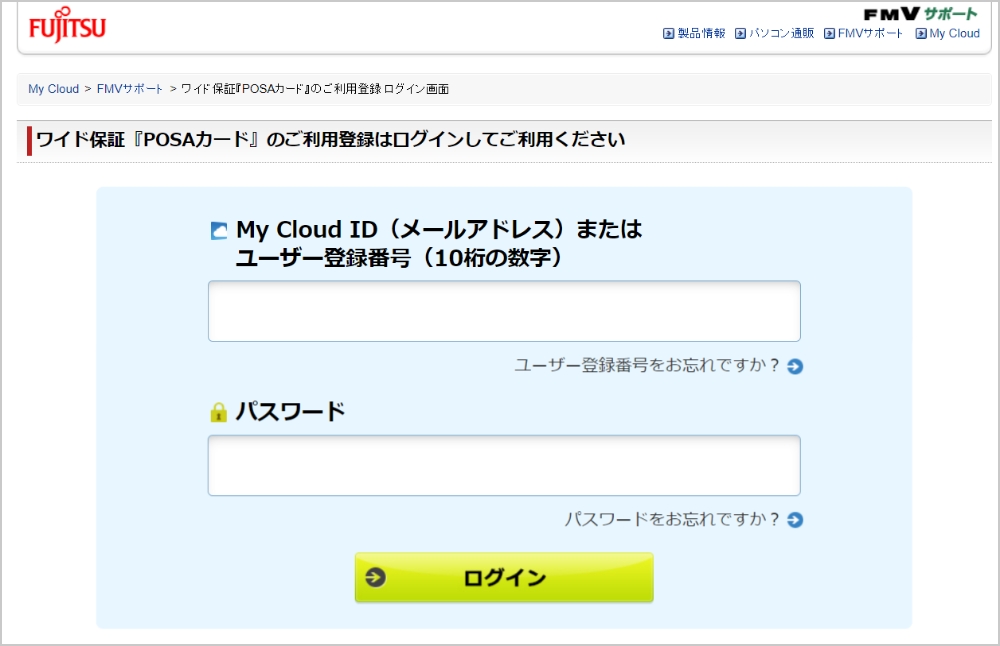
Task: Click arrow icon after ユーザー登録番号をお忘れですか
Action: coord(795,366)
